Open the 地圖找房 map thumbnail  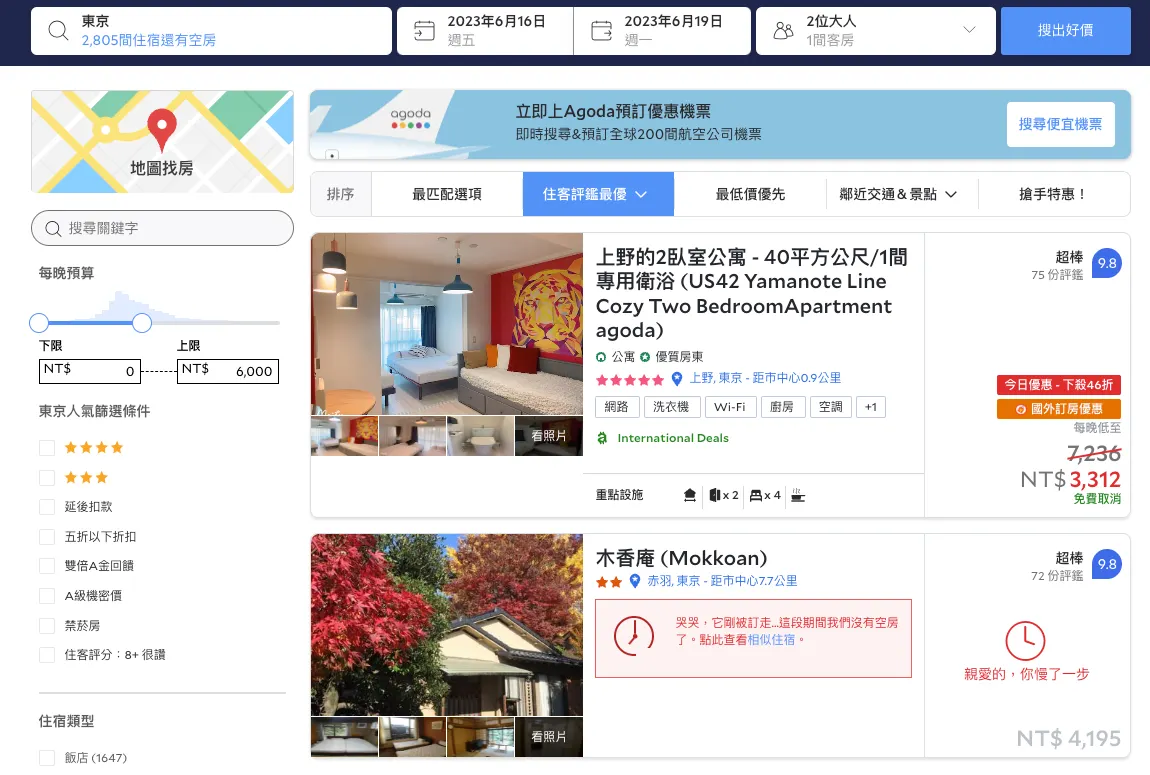162,142
